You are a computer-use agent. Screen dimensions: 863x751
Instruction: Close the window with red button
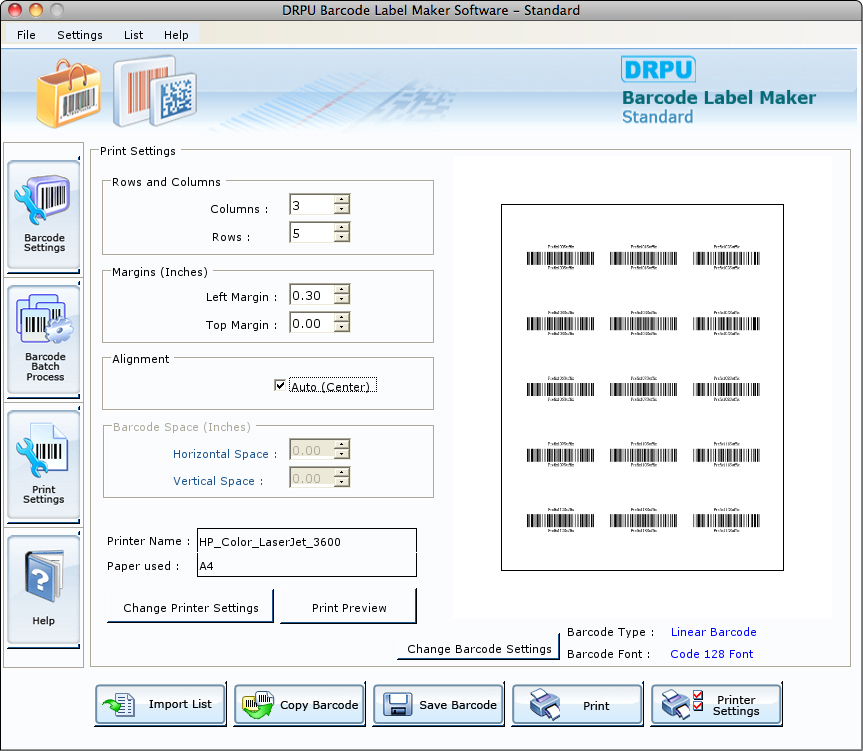pyautogui.click(x=15, y=10)
